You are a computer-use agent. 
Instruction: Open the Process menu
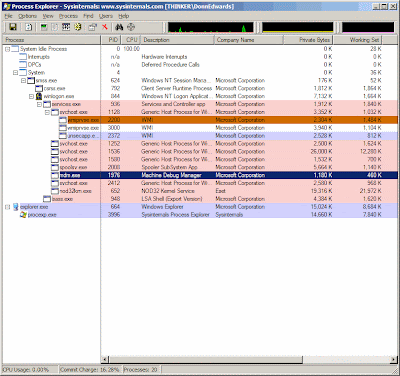pyautogui.click(x=68, y=16)
